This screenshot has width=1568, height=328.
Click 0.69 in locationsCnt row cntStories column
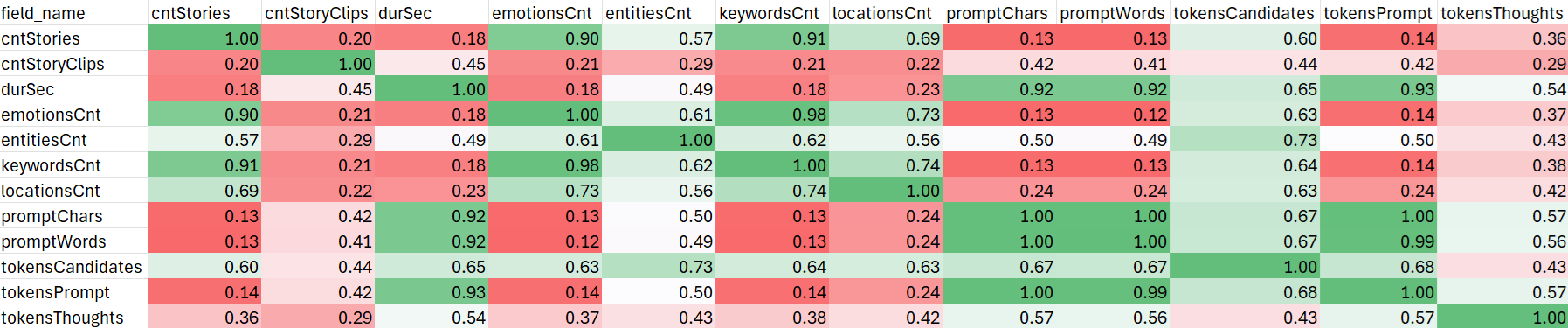pyautogui.click(x=204, y=191)
